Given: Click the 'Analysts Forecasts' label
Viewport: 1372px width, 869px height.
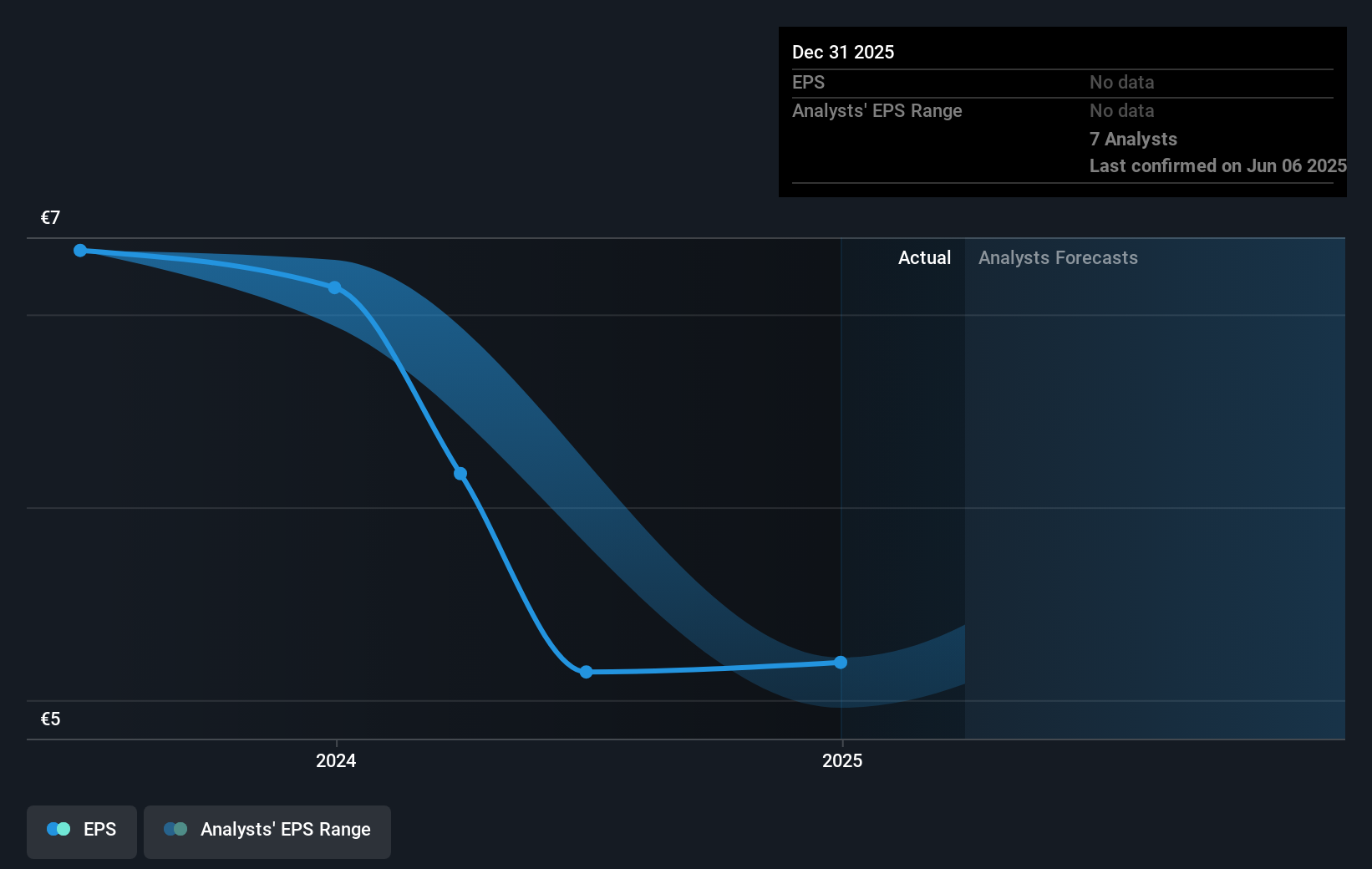Looking at the screenshot, I should click(x=1058, y=257).
